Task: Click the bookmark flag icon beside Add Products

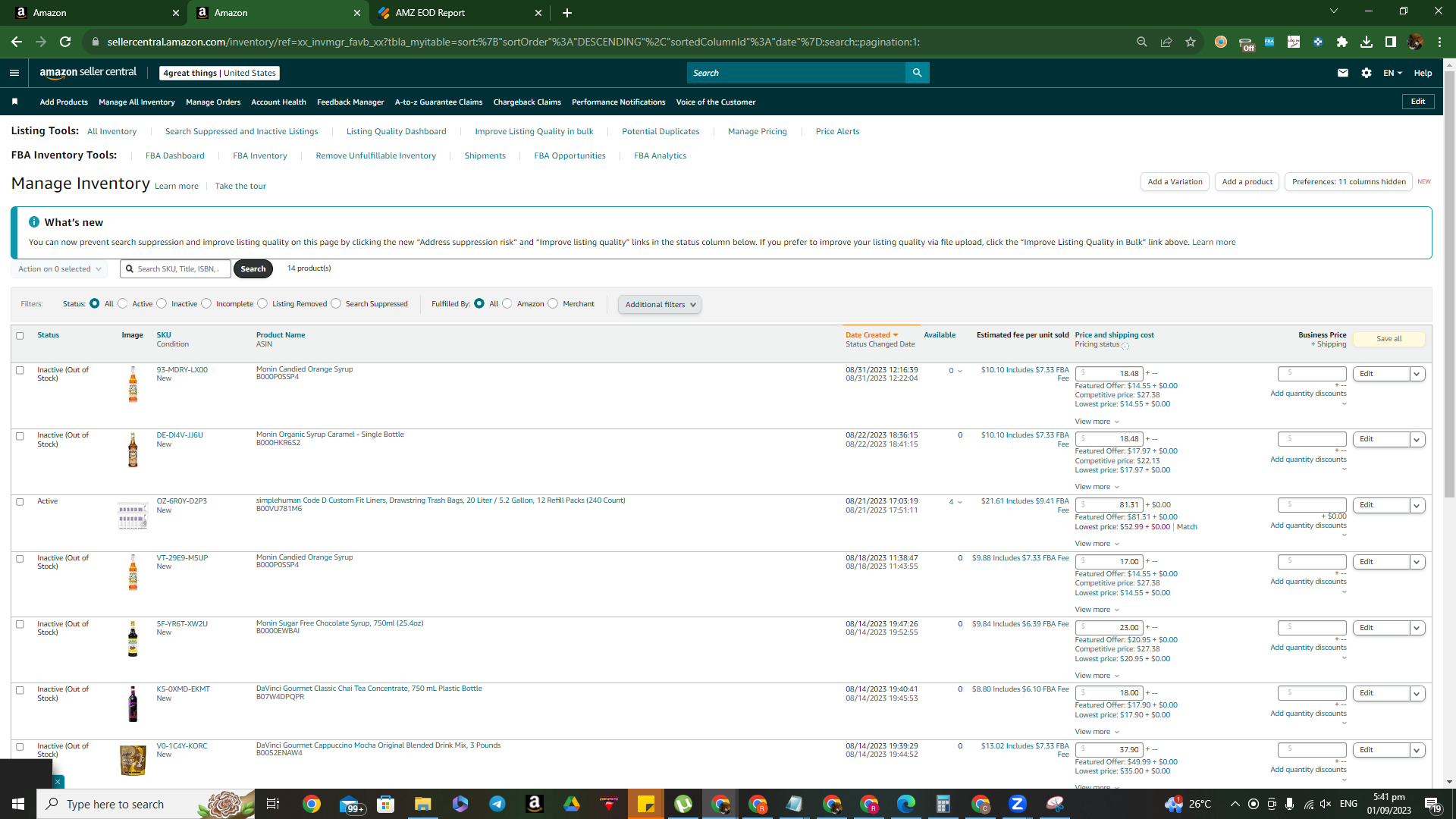Action: [14, 102]
